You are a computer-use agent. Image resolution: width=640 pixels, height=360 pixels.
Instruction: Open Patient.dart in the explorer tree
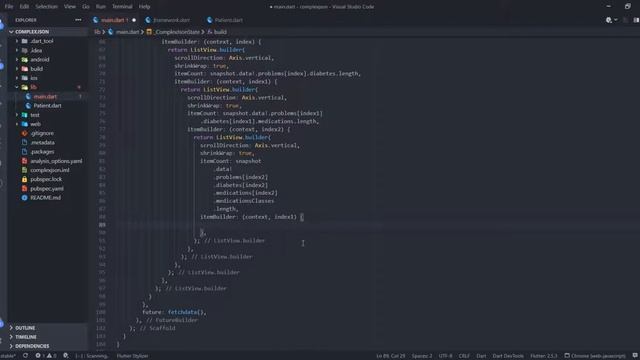tap(47, 106)
